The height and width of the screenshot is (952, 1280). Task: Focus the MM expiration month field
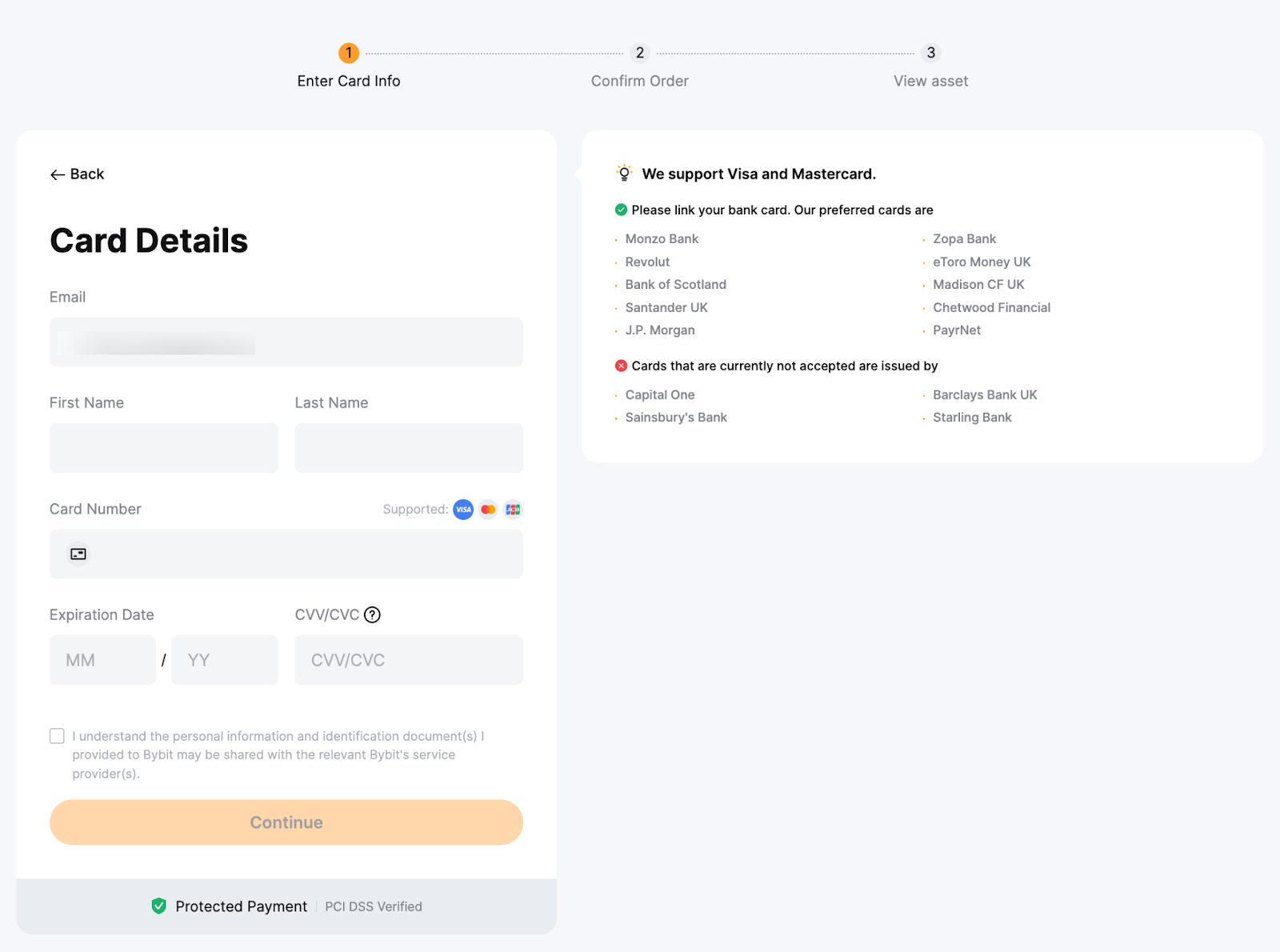[102, 660]
